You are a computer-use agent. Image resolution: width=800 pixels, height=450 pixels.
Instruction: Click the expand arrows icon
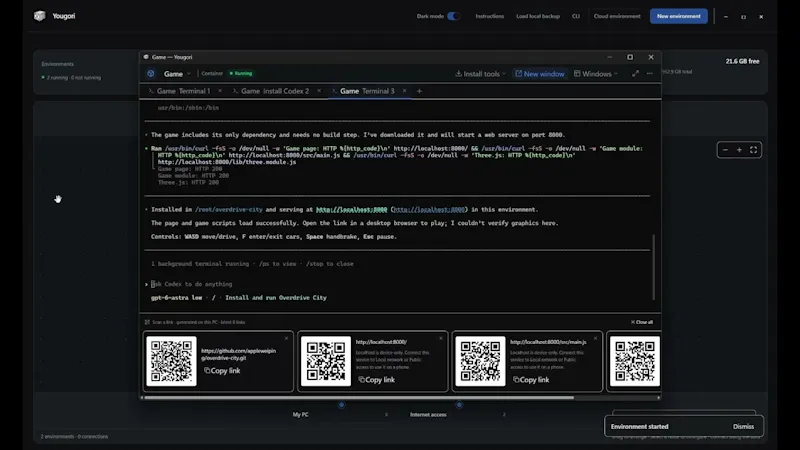[635, 74]
